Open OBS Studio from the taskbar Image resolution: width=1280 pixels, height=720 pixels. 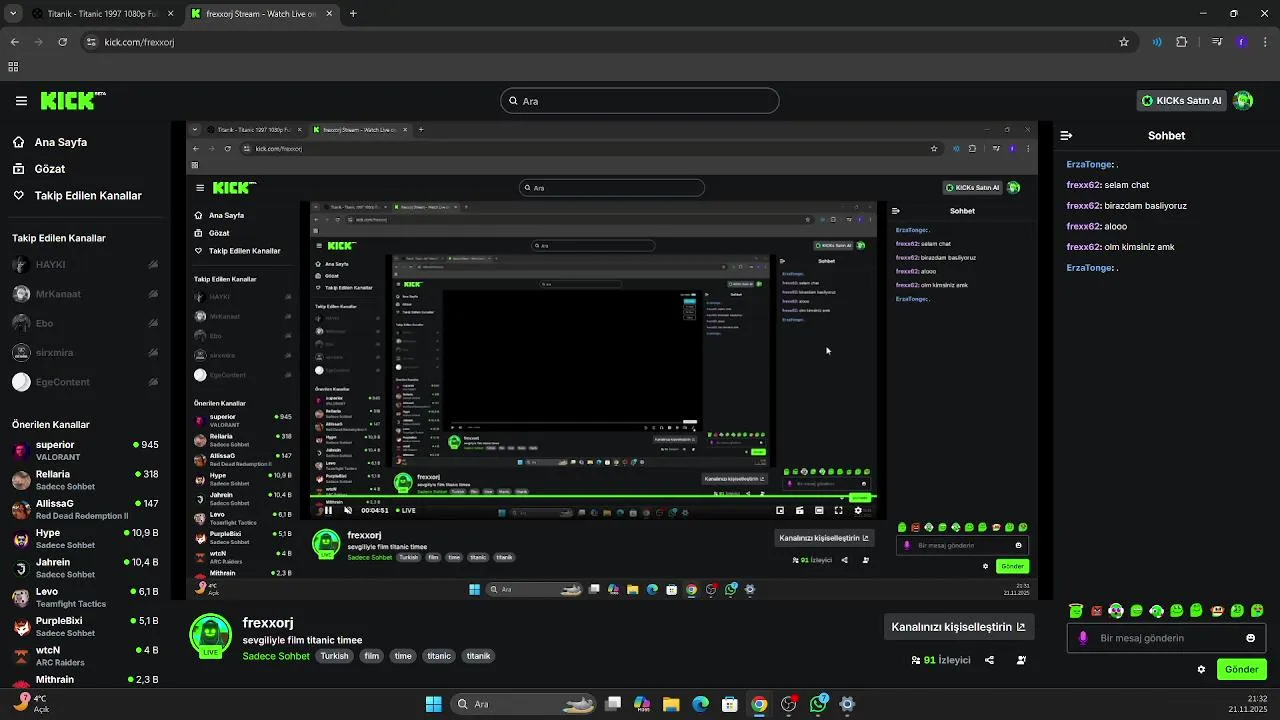coord(789,704)
